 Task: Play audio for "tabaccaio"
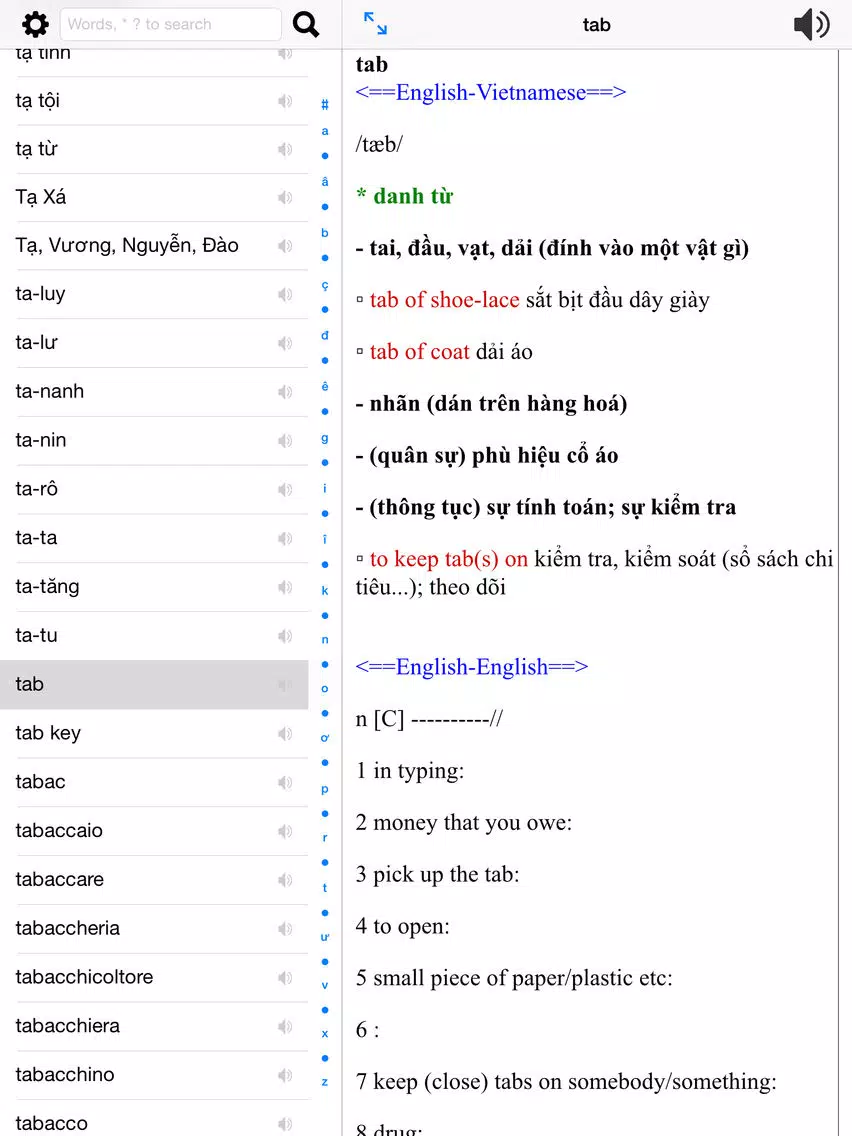click(285, 831)
